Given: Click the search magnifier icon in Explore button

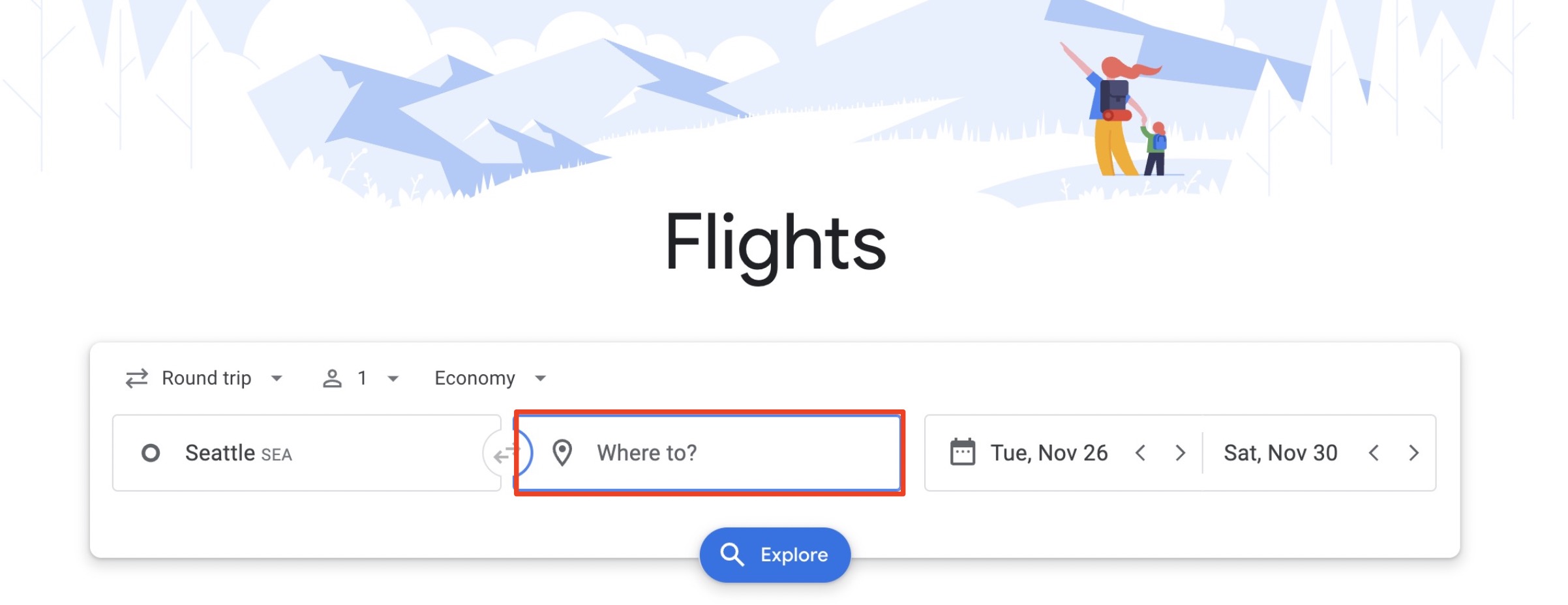Looking at the screenshot, I should tap(733, 555).
